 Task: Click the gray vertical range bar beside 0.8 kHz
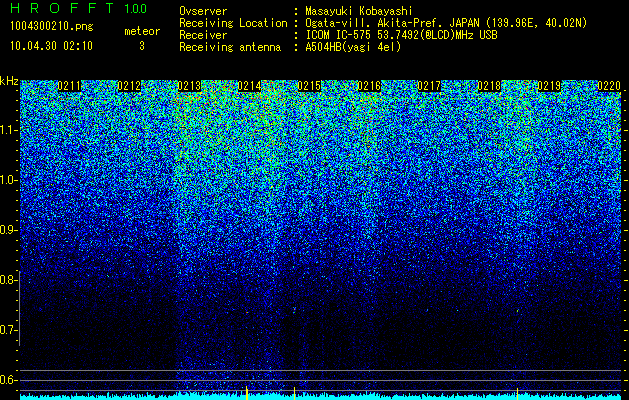click(20, 309)
